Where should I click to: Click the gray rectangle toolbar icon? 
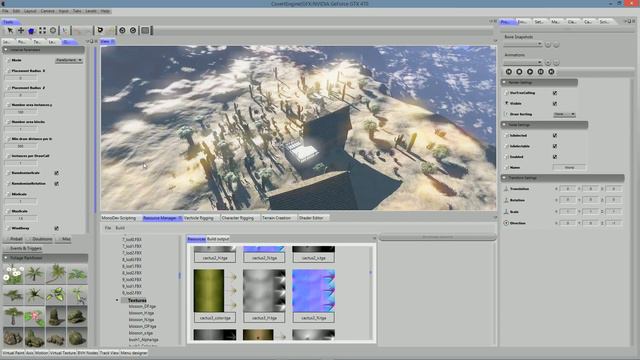[x=145, y=31]
